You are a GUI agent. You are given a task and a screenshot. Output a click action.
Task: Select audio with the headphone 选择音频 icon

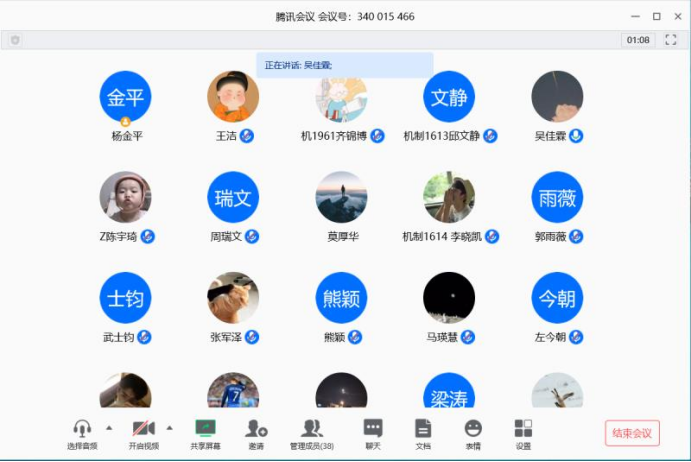tap(82, 428)
